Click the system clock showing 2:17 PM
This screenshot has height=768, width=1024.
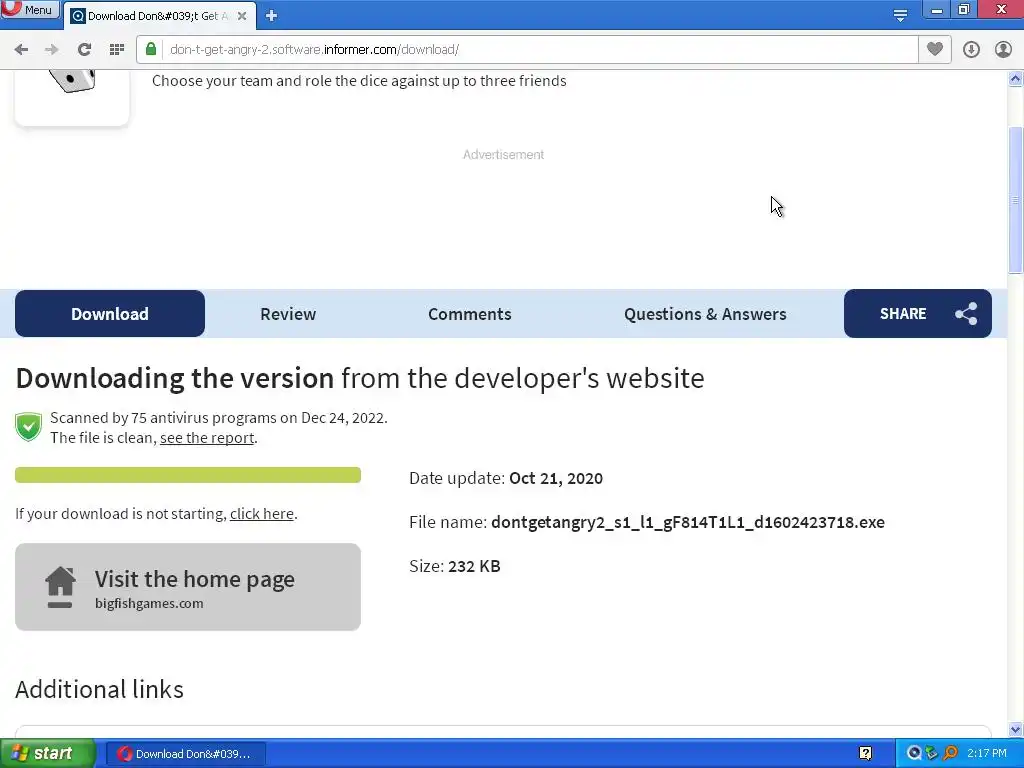987,754
